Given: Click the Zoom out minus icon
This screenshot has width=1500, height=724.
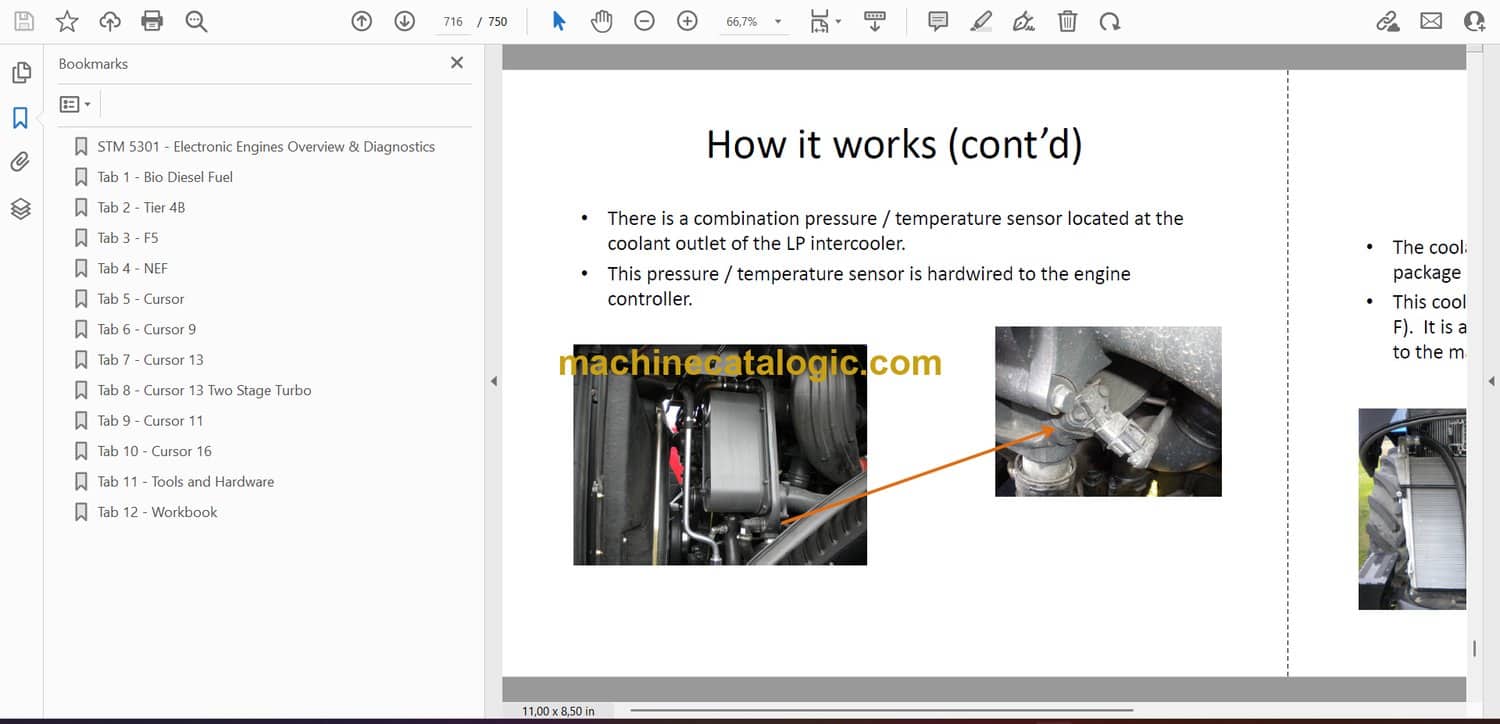Looking at the screenshot, I should coord(644,21).
